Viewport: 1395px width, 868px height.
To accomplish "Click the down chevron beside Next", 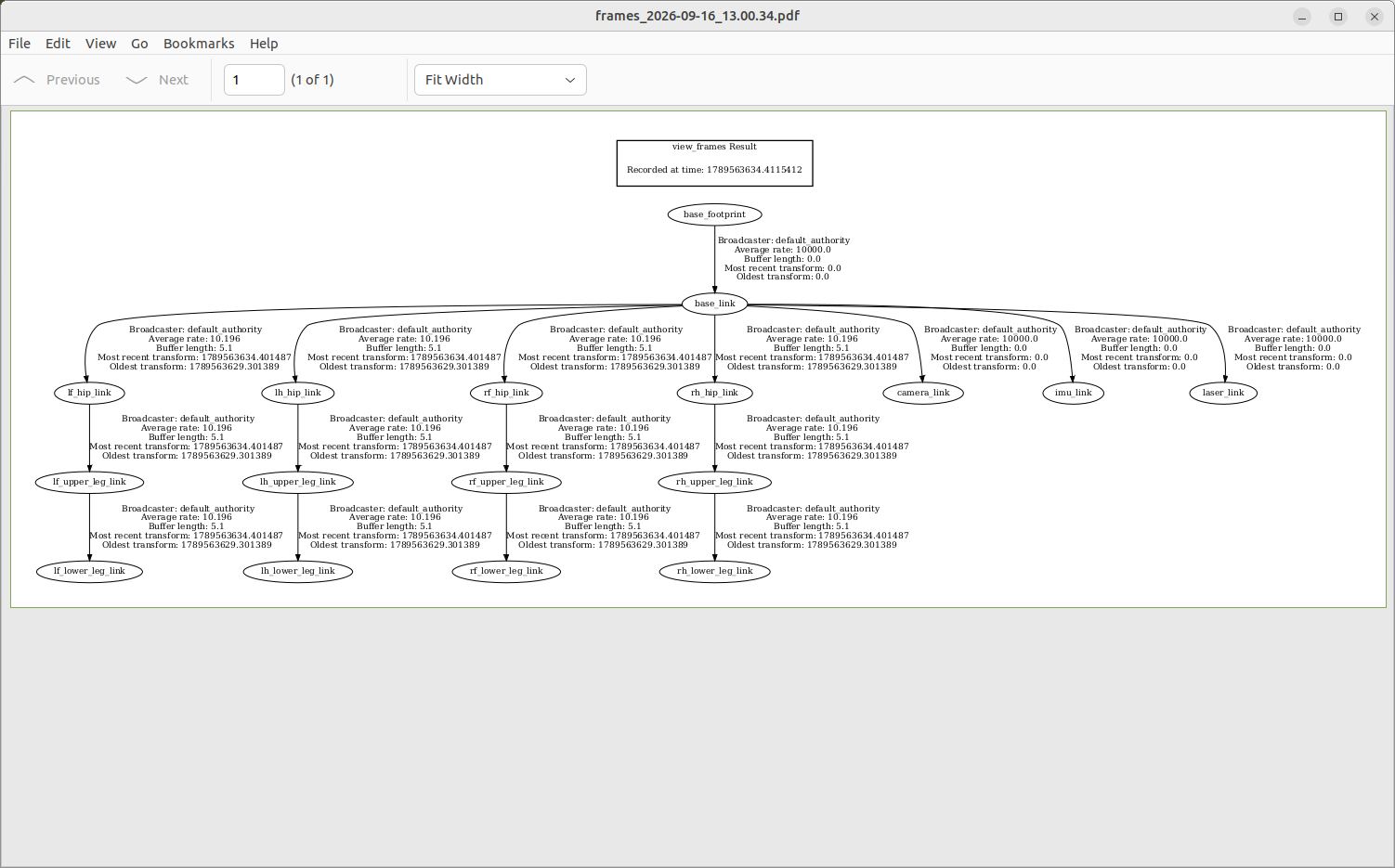I will coord(137,80).
